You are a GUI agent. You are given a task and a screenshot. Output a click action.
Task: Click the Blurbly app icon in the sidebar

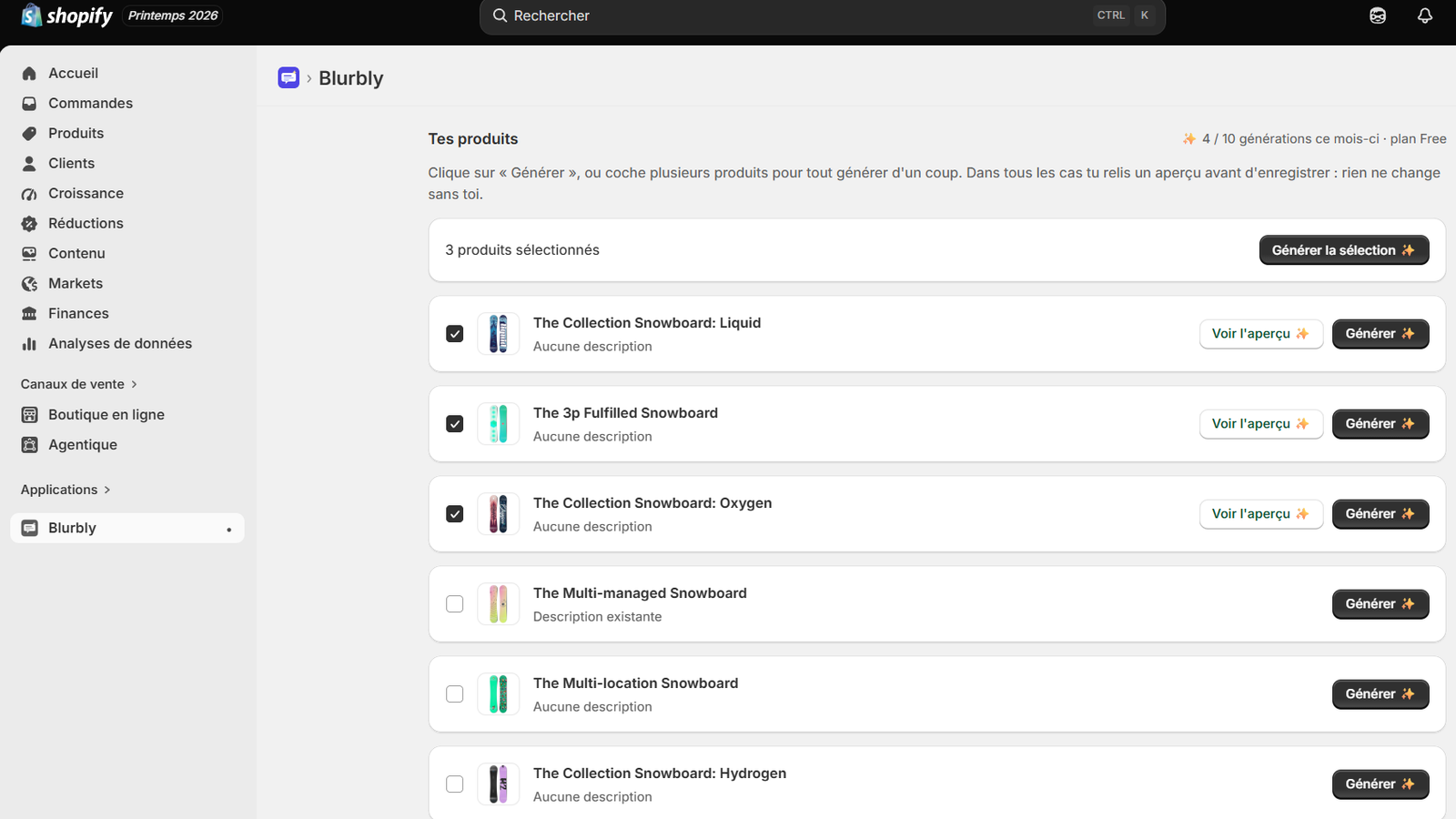click(29, 529)
